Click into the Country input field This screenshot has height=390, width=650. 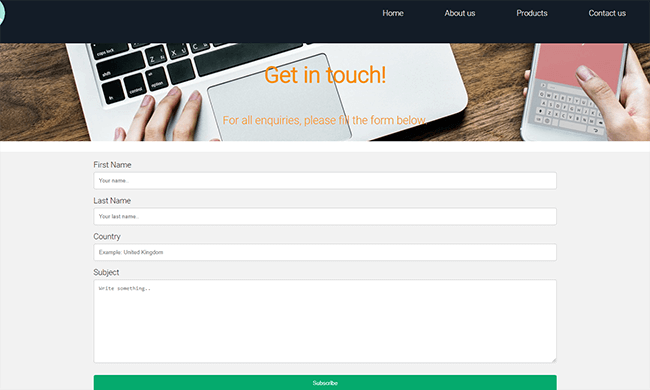[x=325, y=252]
